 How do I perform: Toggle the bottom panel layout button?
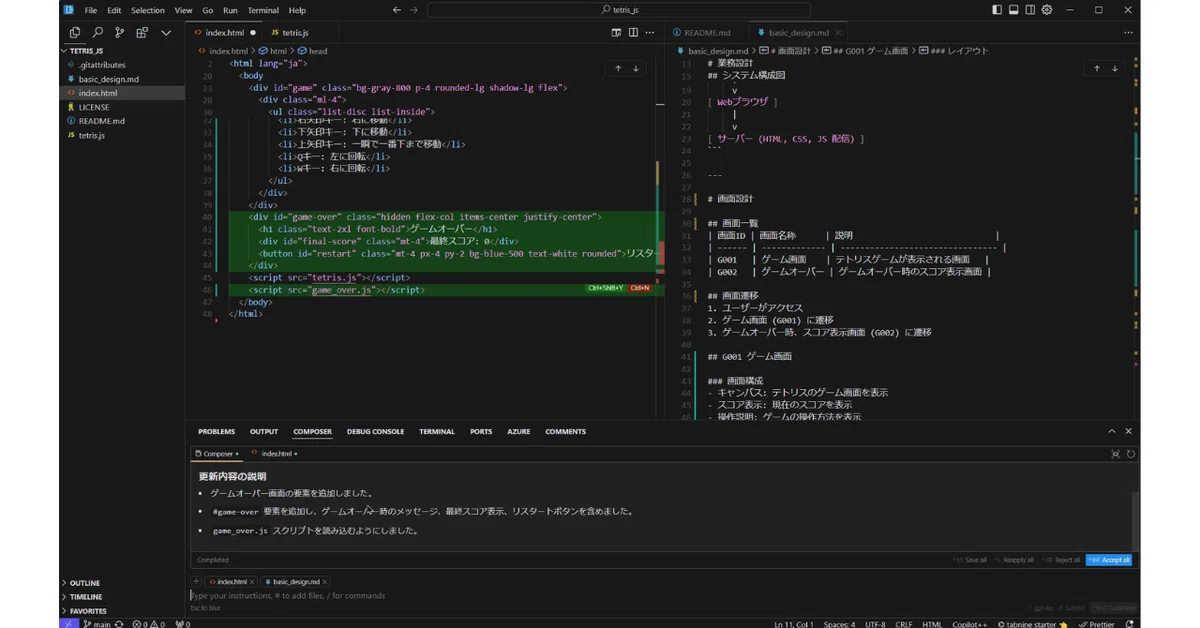click(x=1013, y=10)
